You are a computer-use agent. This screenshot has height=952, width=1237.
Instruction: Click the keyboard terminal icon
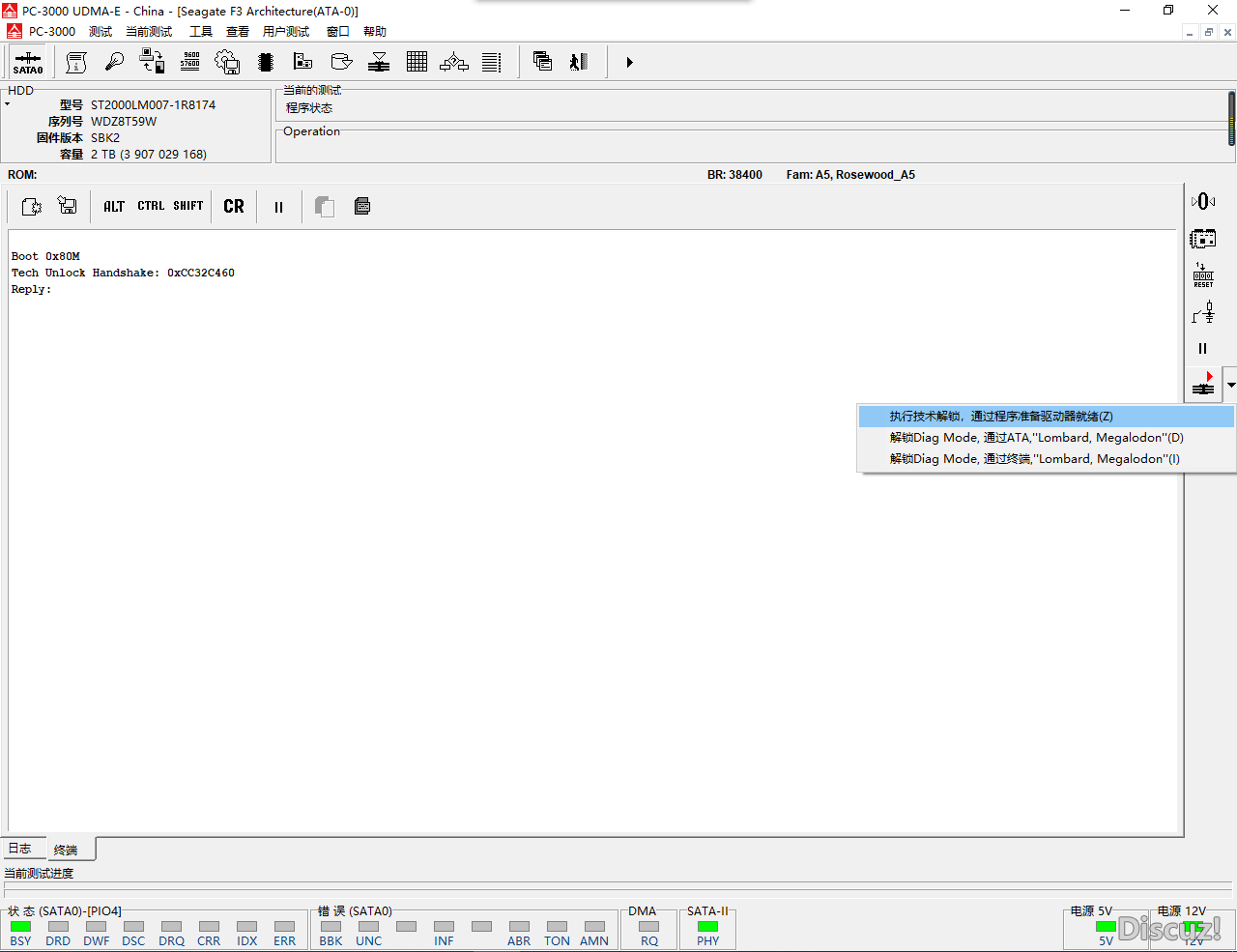[362, 206]
